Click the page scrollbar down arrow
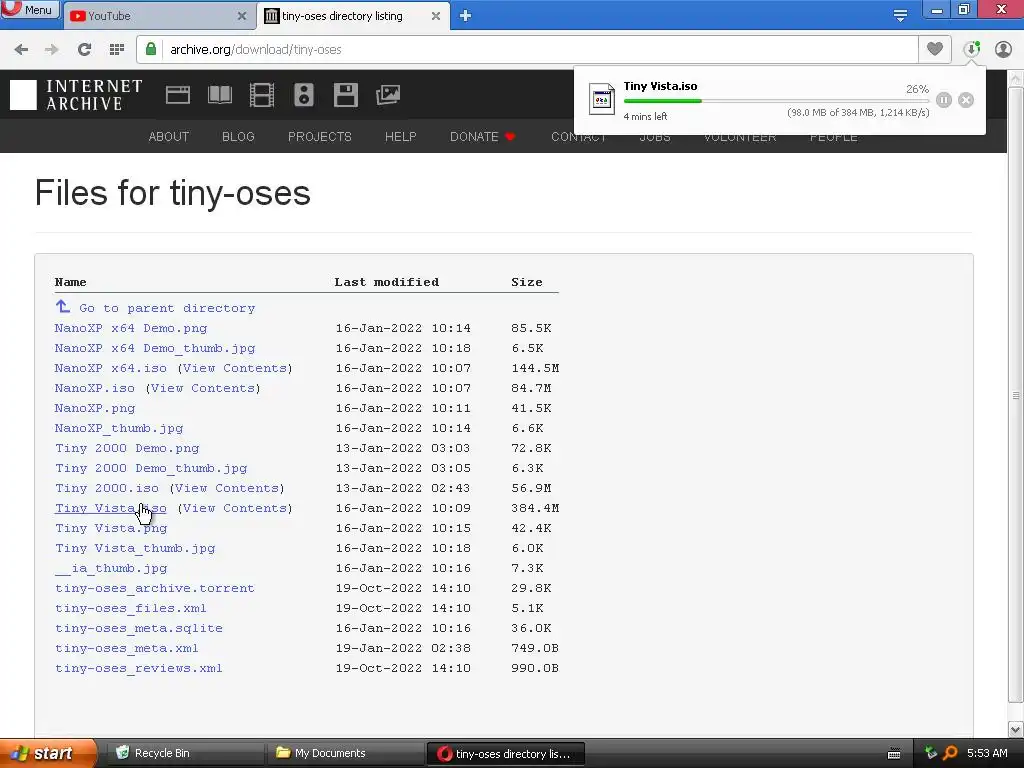This screenshot has width=1024, height=768. [x=1016, y=729]
